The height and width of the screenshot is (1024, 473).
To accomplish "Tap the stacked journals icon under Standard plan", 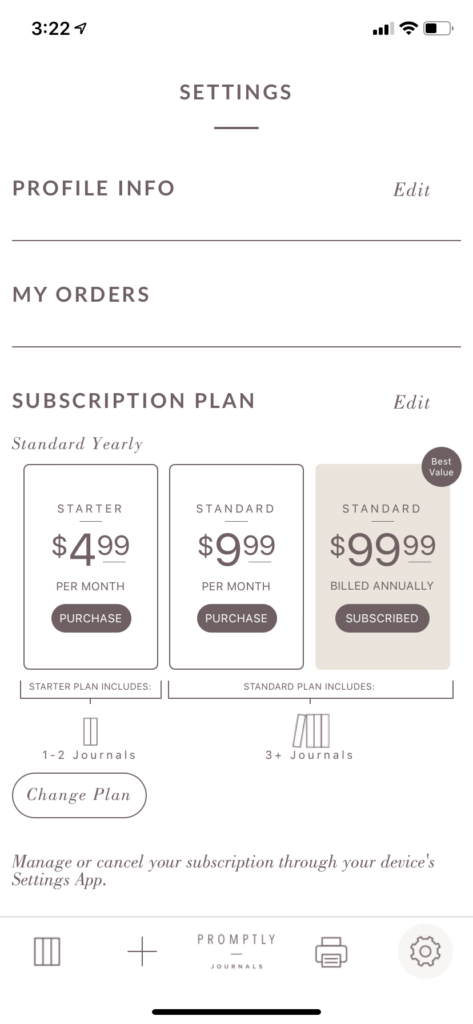I will (x=311, y=730).
